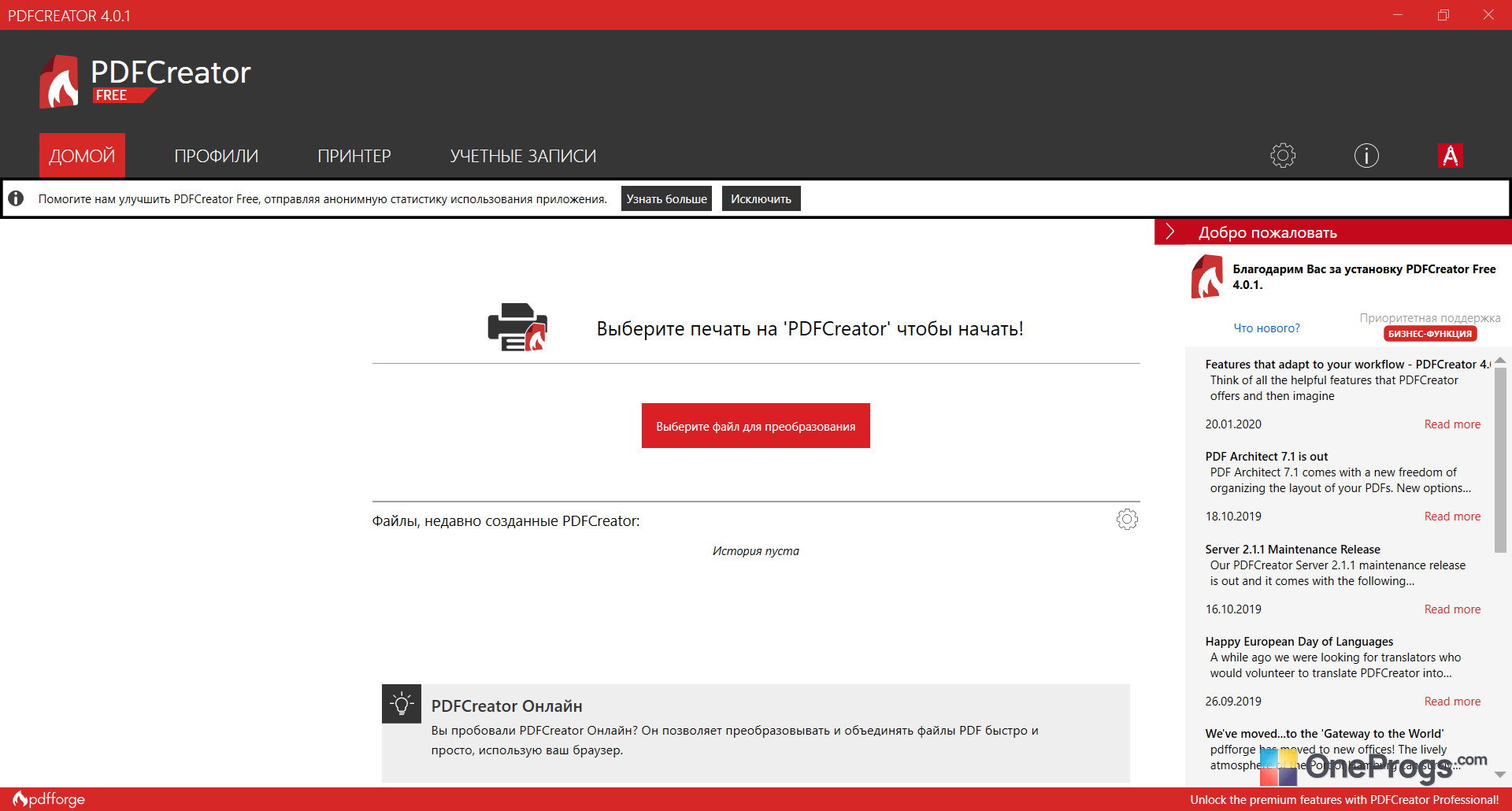Launch PDF Architect red icon

(1450, 155)
